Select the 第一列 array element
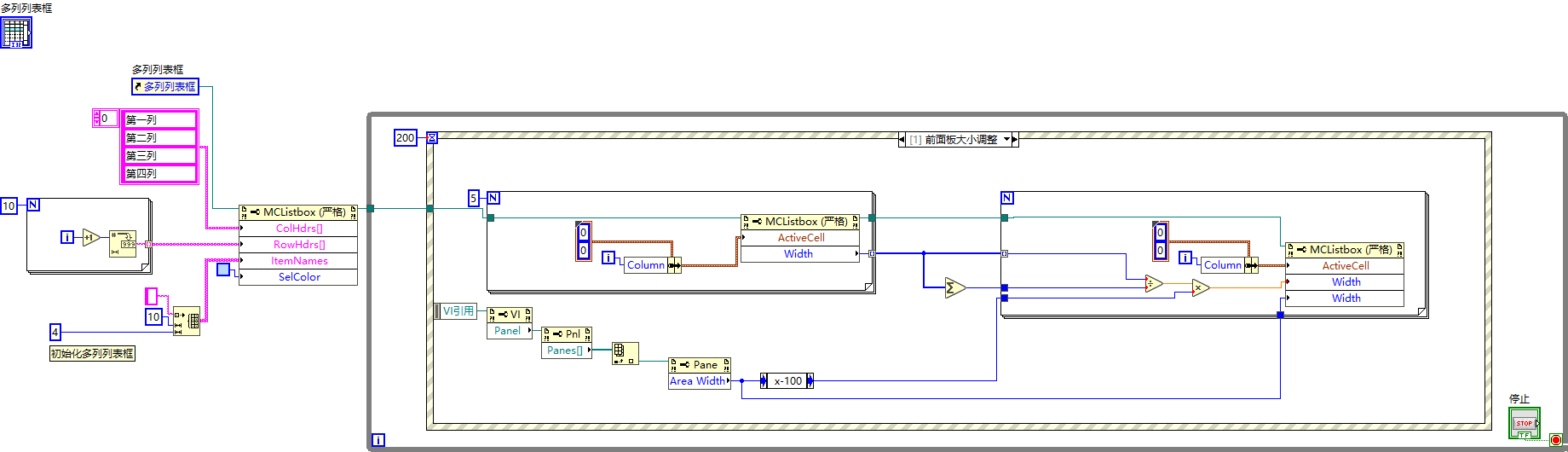 (159, 120)
